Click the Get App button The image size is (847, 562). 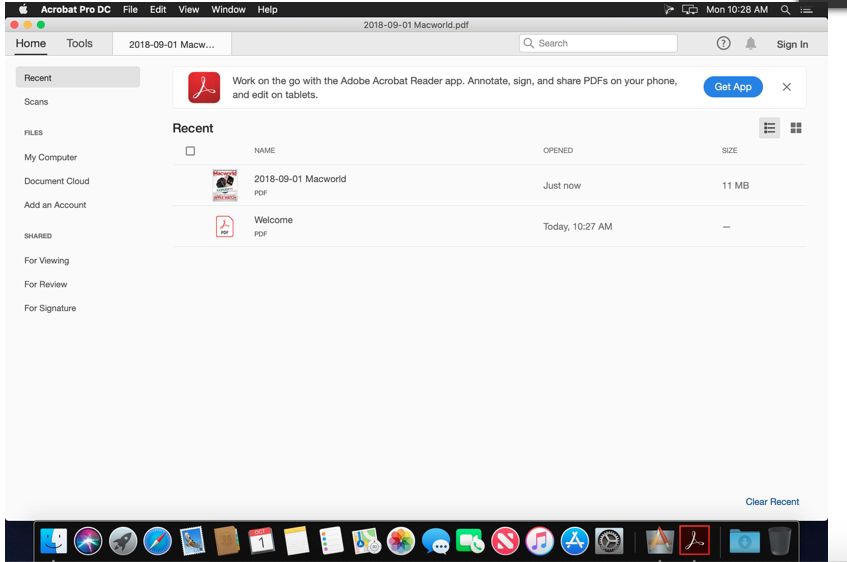coord(733,86)
